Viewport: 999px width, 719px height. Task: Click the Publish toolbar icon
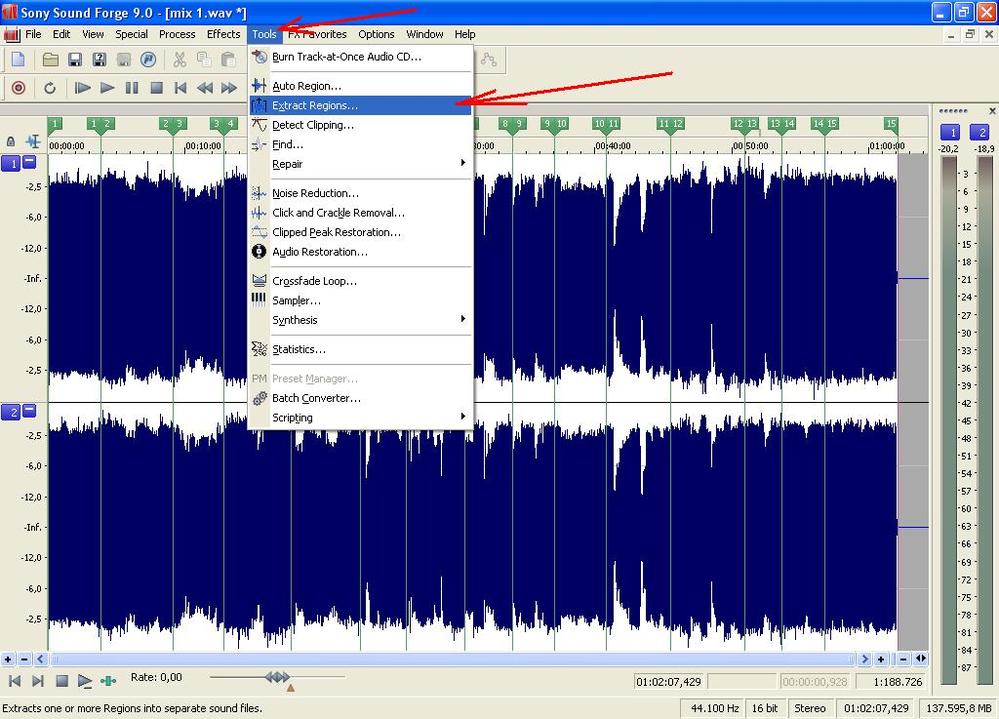click(x=148, y=59)
